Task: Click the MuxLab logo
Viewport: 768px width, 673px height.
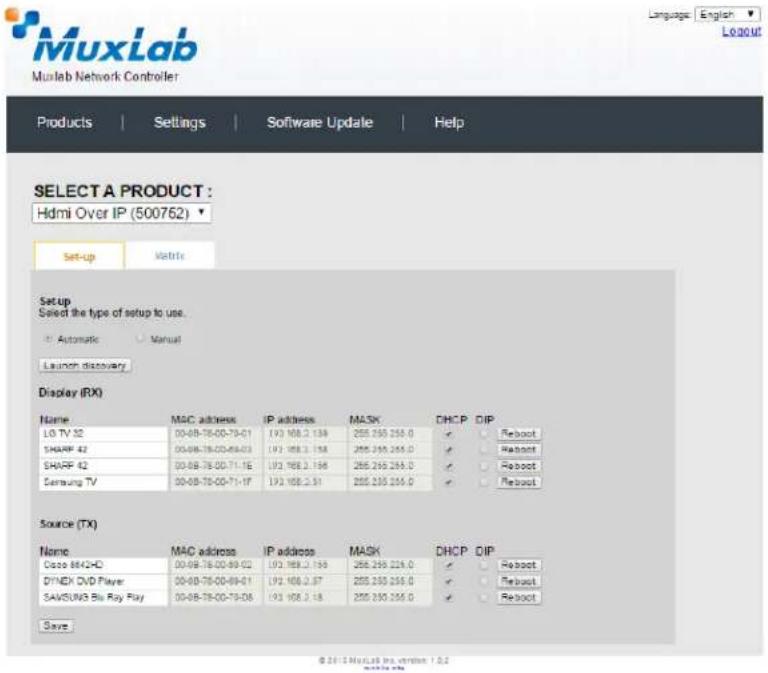Action: click(x=102, y=37)
